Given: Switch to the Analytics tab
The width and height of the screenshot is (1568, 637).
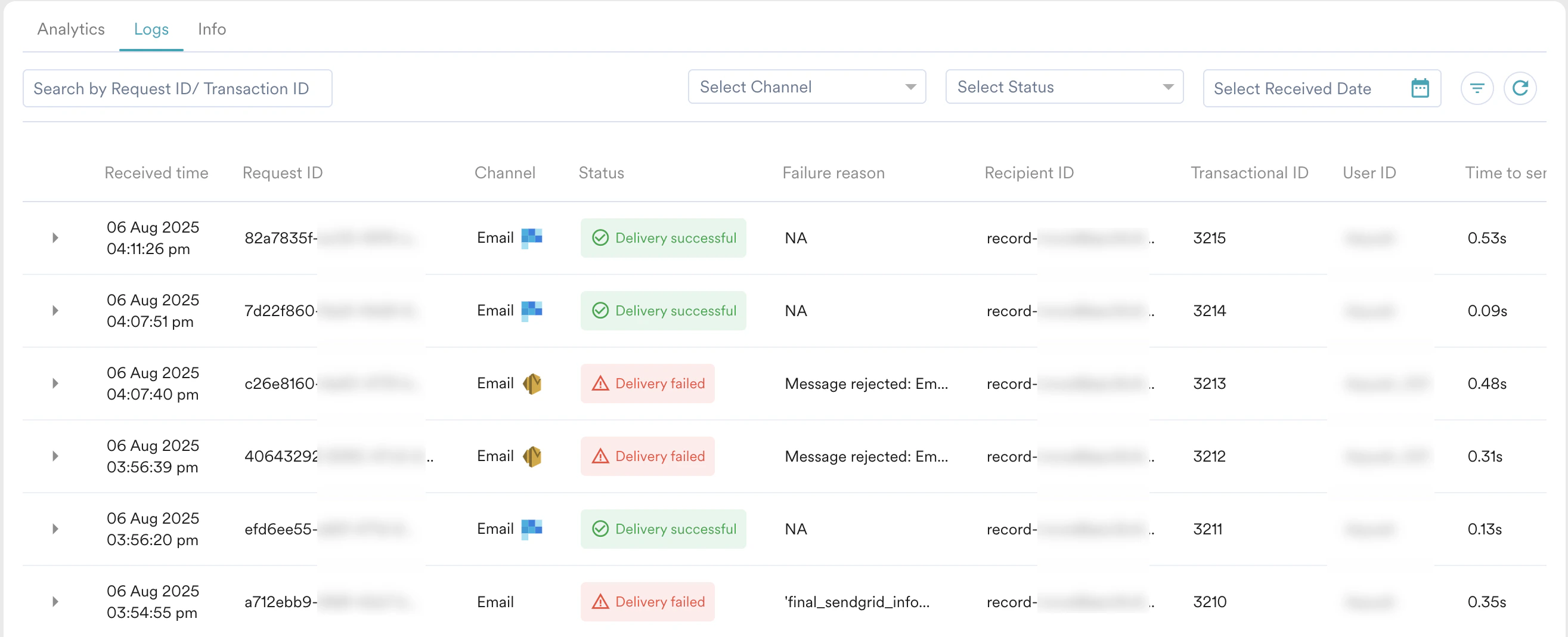Looking at the screenshot, I should [71, 29].
